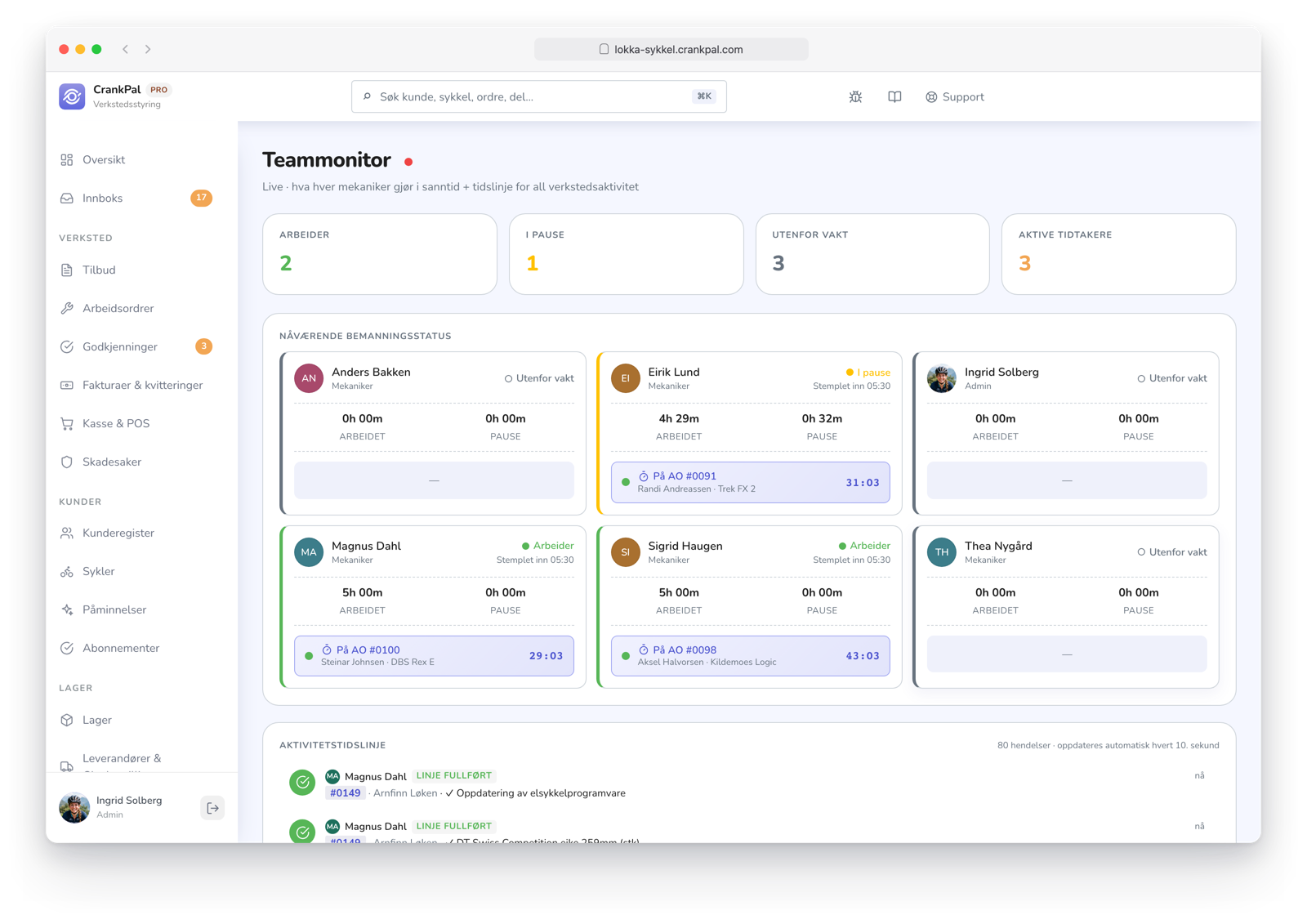Click the lokka-sykkel.crankpal.com address bar
Screen dimensions: 1307x924
671,49
